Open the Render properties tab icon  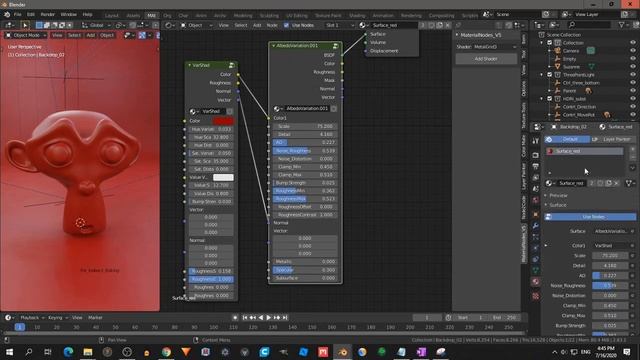[x=536, y=155]
